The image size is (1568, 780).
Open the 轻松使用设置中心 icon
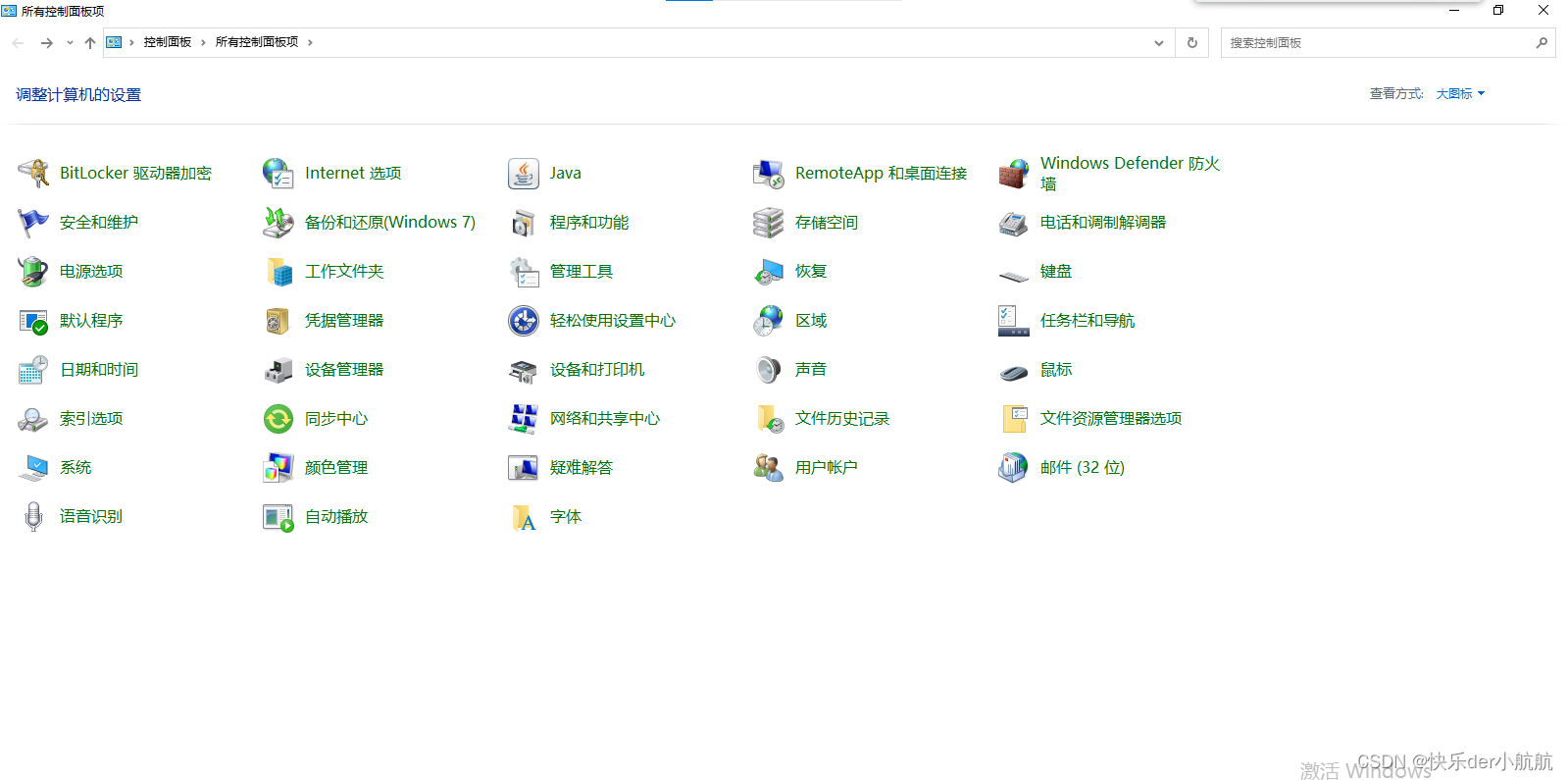click(524, 321)
